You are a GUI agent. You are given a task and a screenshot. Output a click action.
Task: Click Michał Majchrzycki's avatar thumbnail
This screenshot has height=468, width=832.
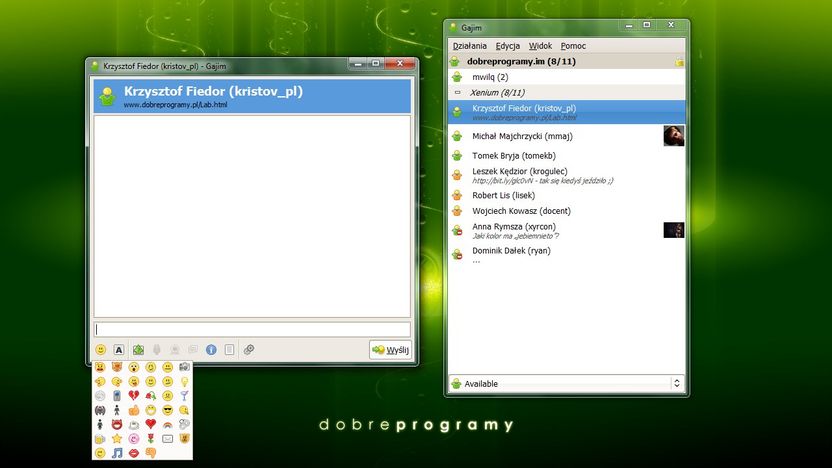coord(674,136)
